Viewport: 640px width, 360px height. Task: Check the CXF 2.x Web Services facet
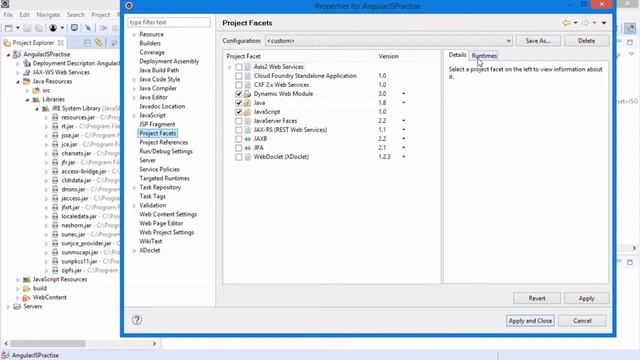click(238, 85)
